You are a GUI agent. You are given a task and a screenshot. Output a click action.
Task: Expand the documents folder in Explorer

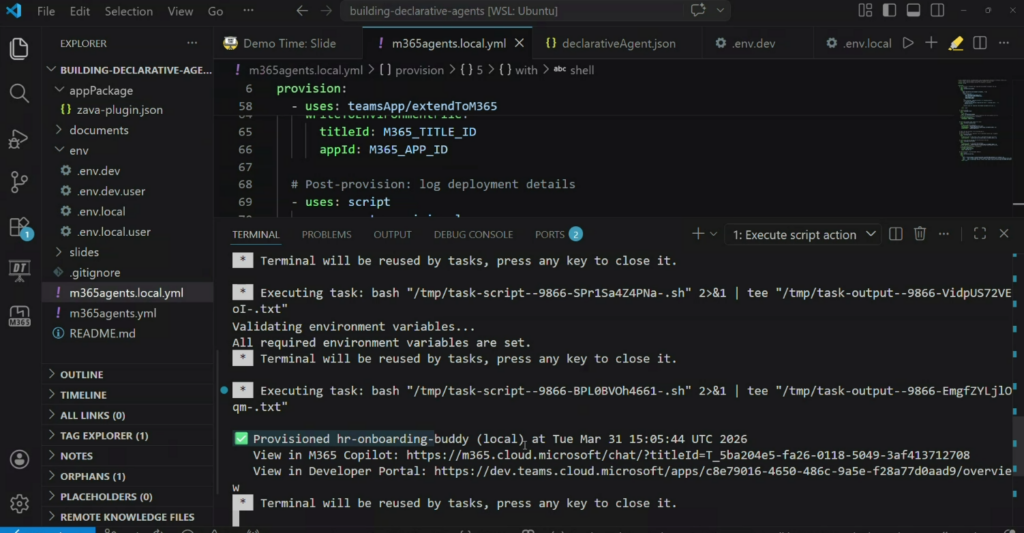(98, 130)
